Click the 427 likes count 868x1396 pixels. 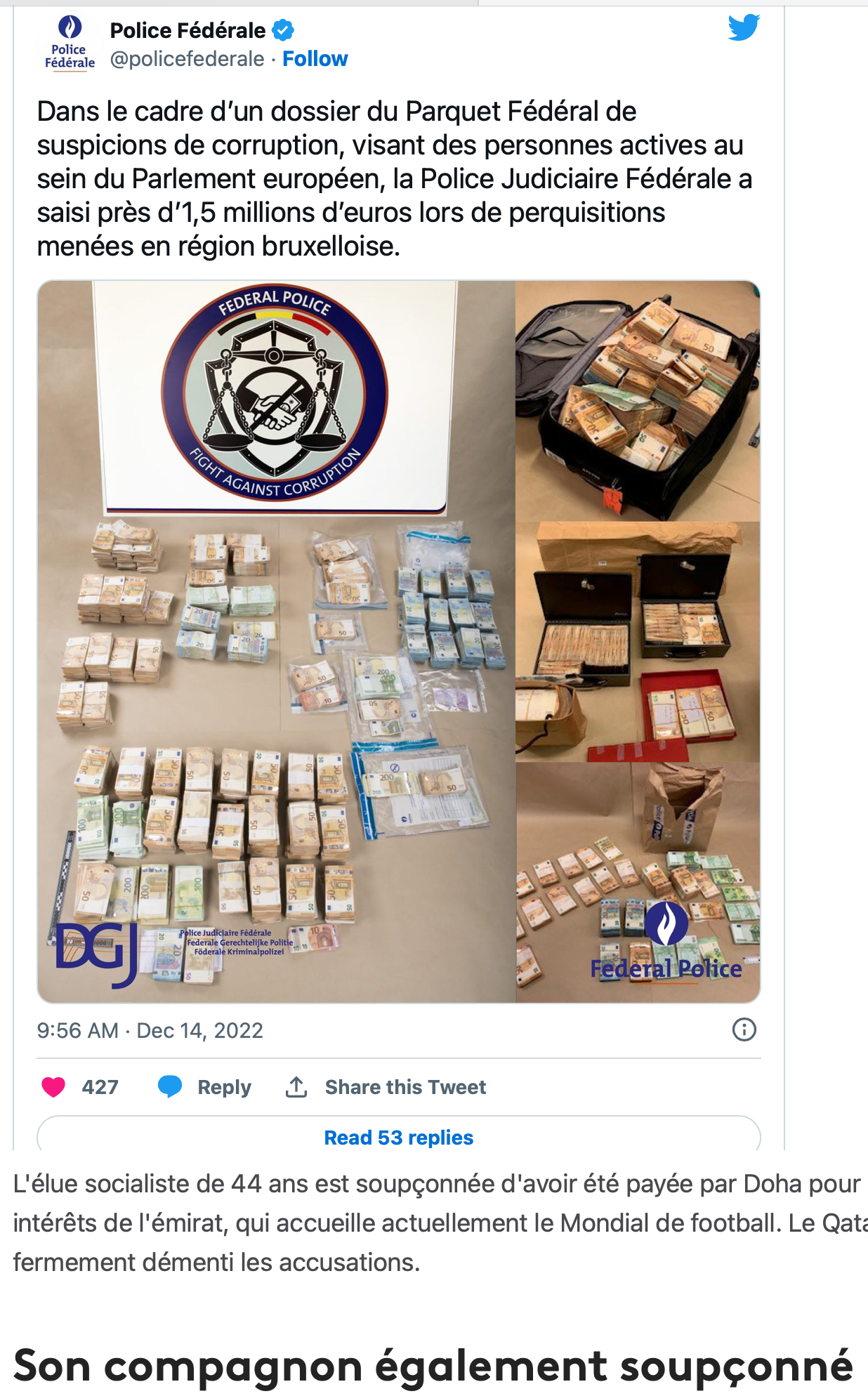pyautogui.click(x=100, y=1087)
